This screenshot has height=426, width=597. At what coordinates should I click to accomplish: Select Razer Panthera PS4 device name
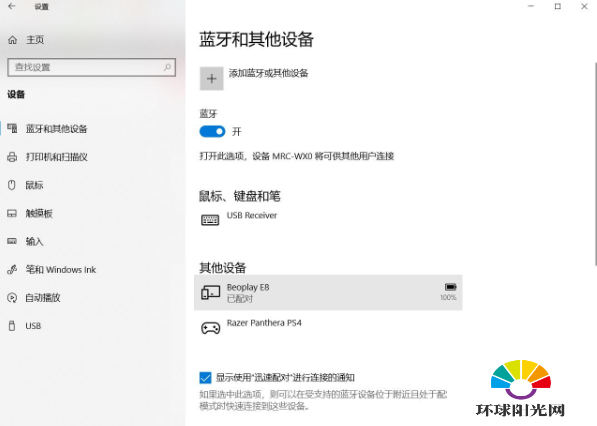tap(264, 323)
